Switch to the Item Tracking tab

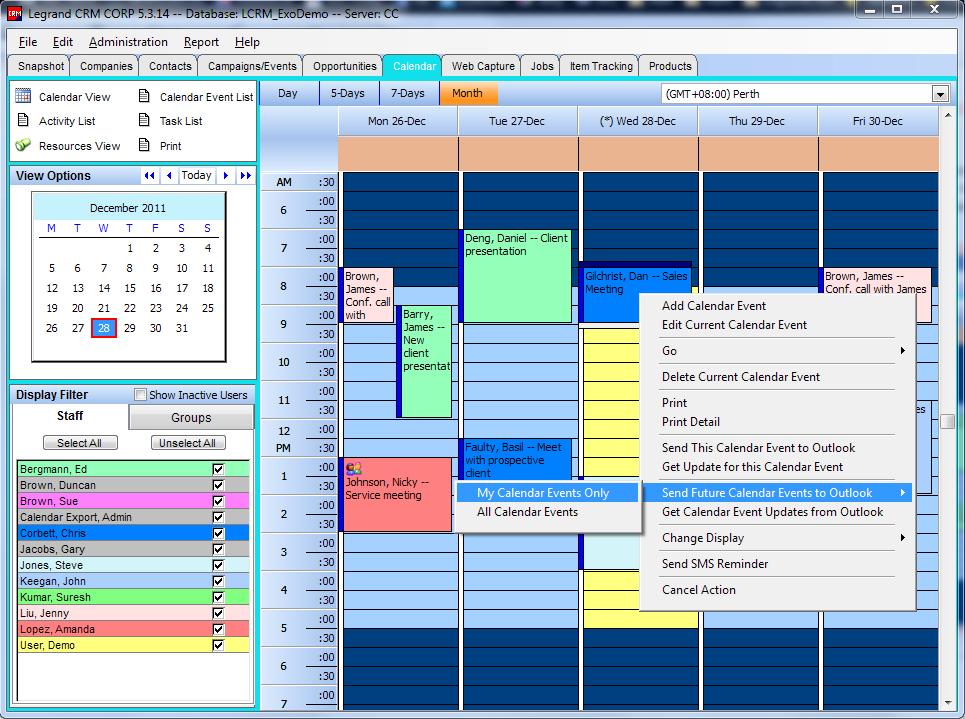pos(601,66)
